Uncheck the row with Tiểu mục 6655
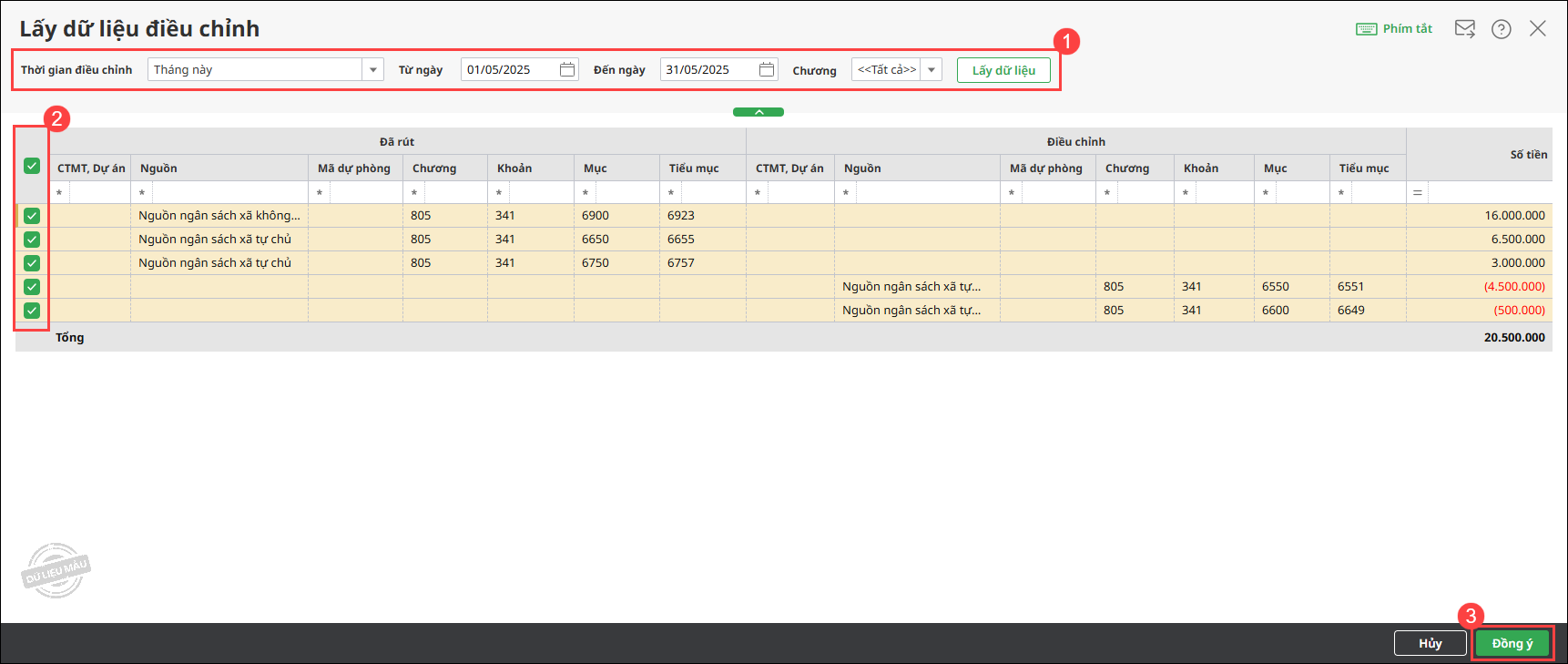The width and height of the screenshot is (1568, 664). pos(32,240)
